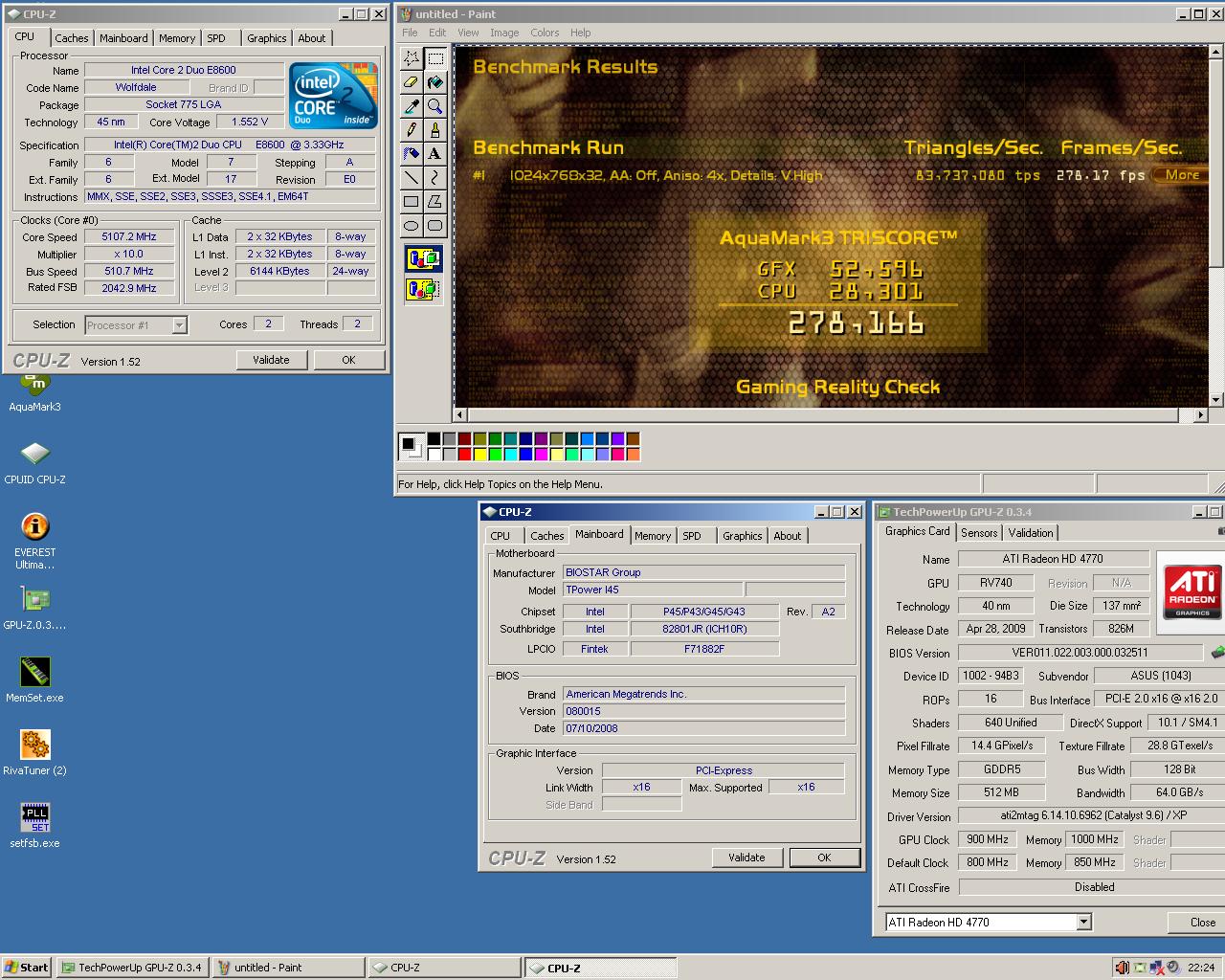Click the current foreground/background color box
This screenshot has height=980, width=1225.
(412, 446)
